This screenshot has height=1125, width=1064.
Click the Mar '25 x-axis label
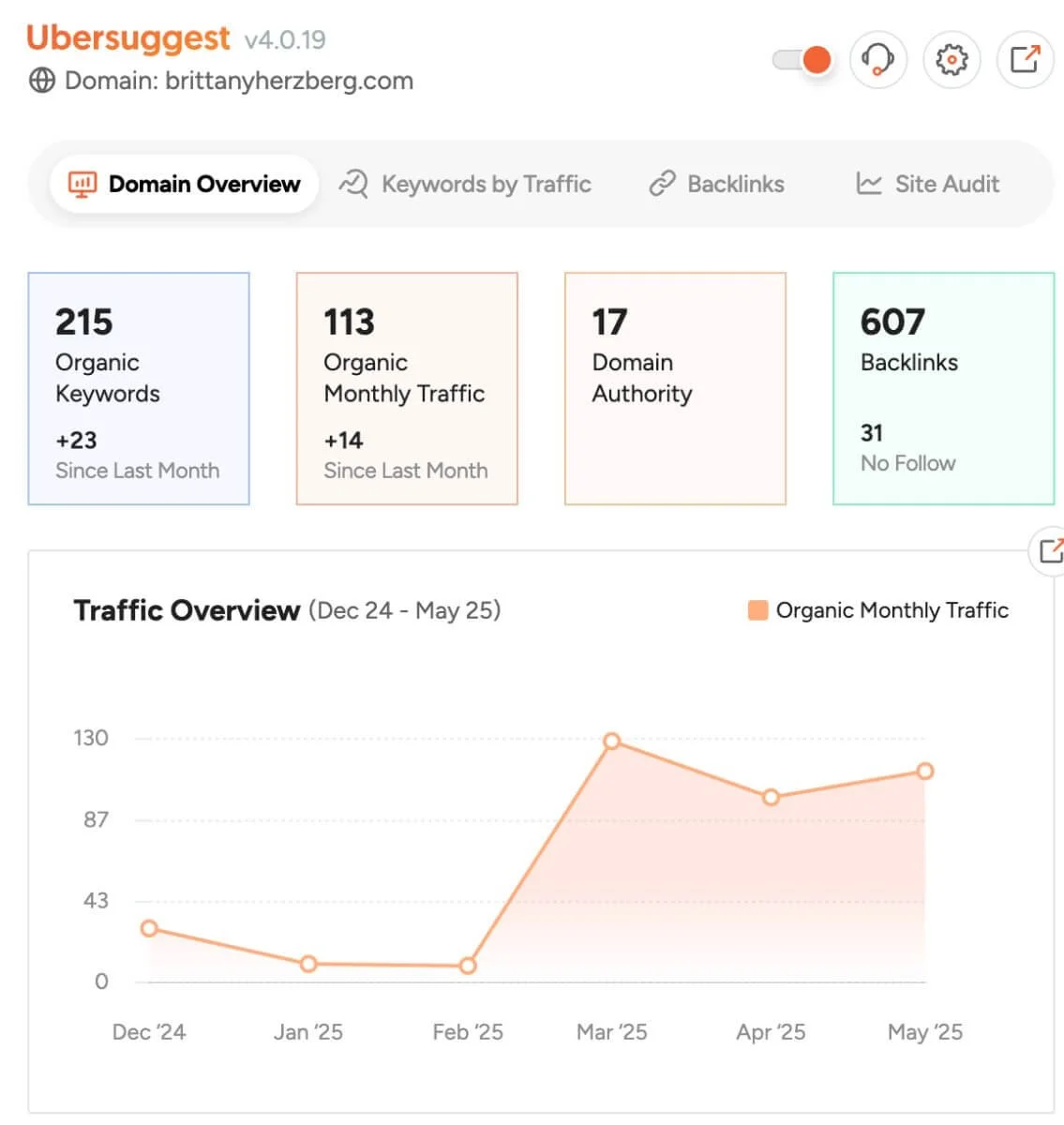click(612, 1032)
